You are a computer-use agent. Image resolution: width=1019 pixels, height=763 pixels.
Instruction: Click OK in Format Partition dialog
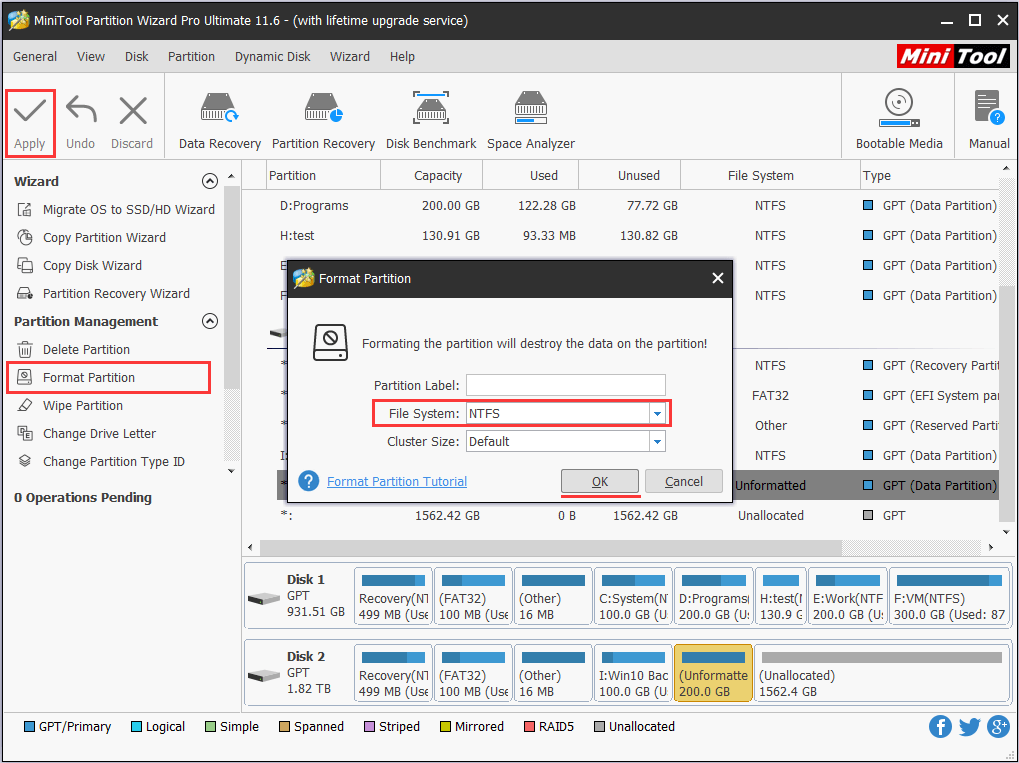coord(600,482)
